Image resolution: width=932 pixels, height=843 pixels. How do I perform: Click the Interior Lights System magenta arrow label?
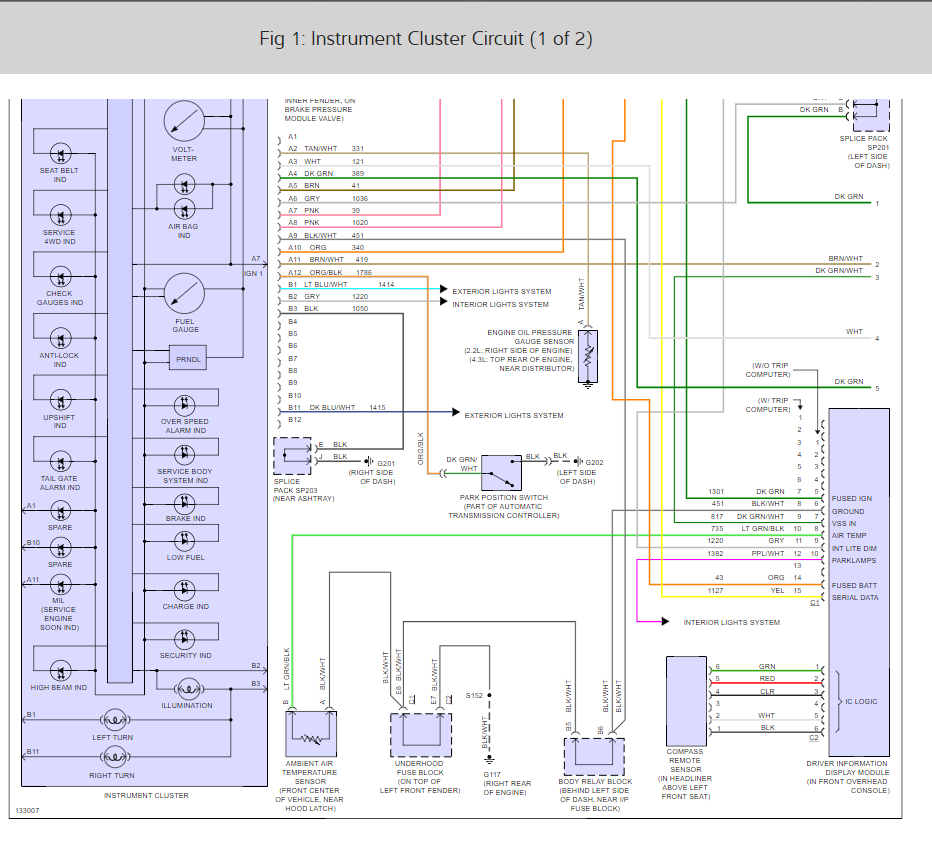(732, 622)
